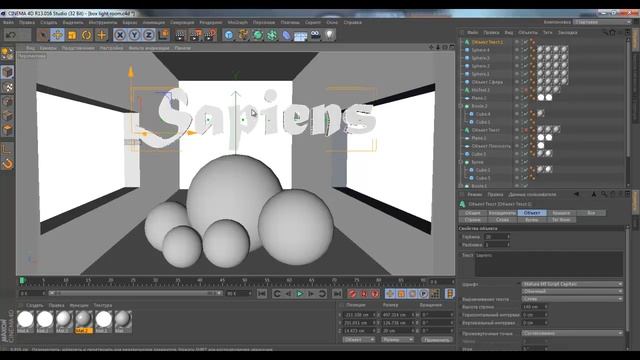
Task: Open the text alignment dropdown
Action: pyautogui.click(x=572, y=299)
